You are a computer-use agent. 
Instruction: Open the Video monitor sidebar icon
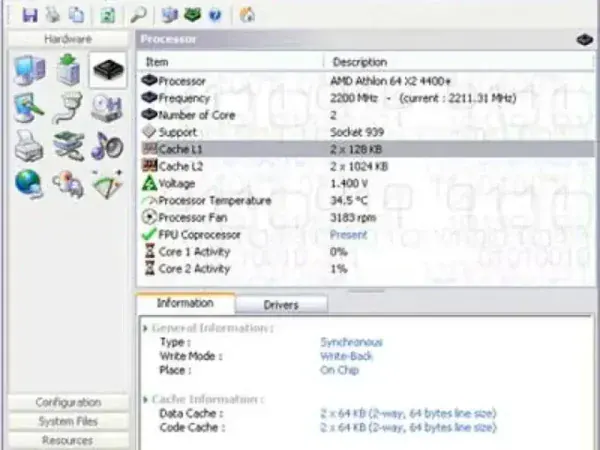coord(29,108)
